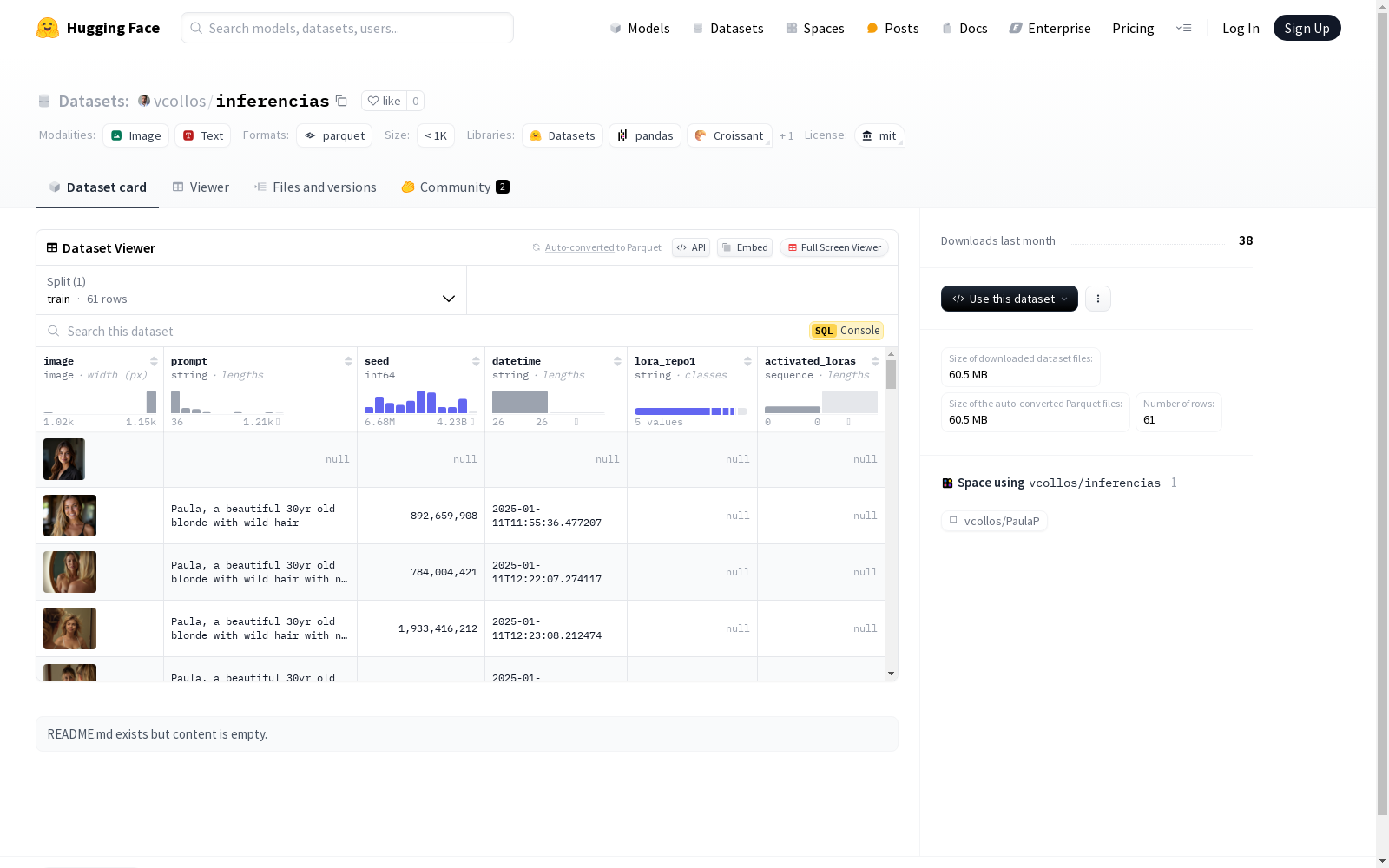Open the Datasets page from the top navigation
Image resolution: width=1389 pixels, height=868 pixels.
click(727, 28)
